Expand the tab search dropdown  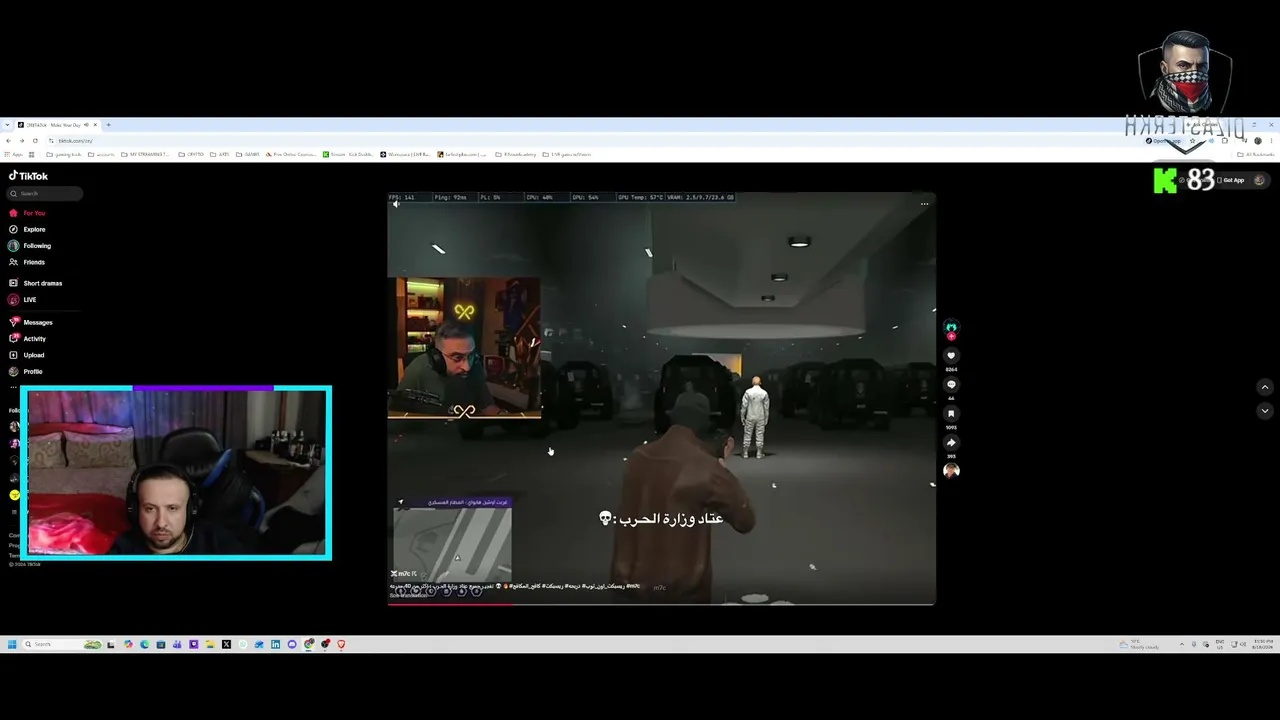7,125
